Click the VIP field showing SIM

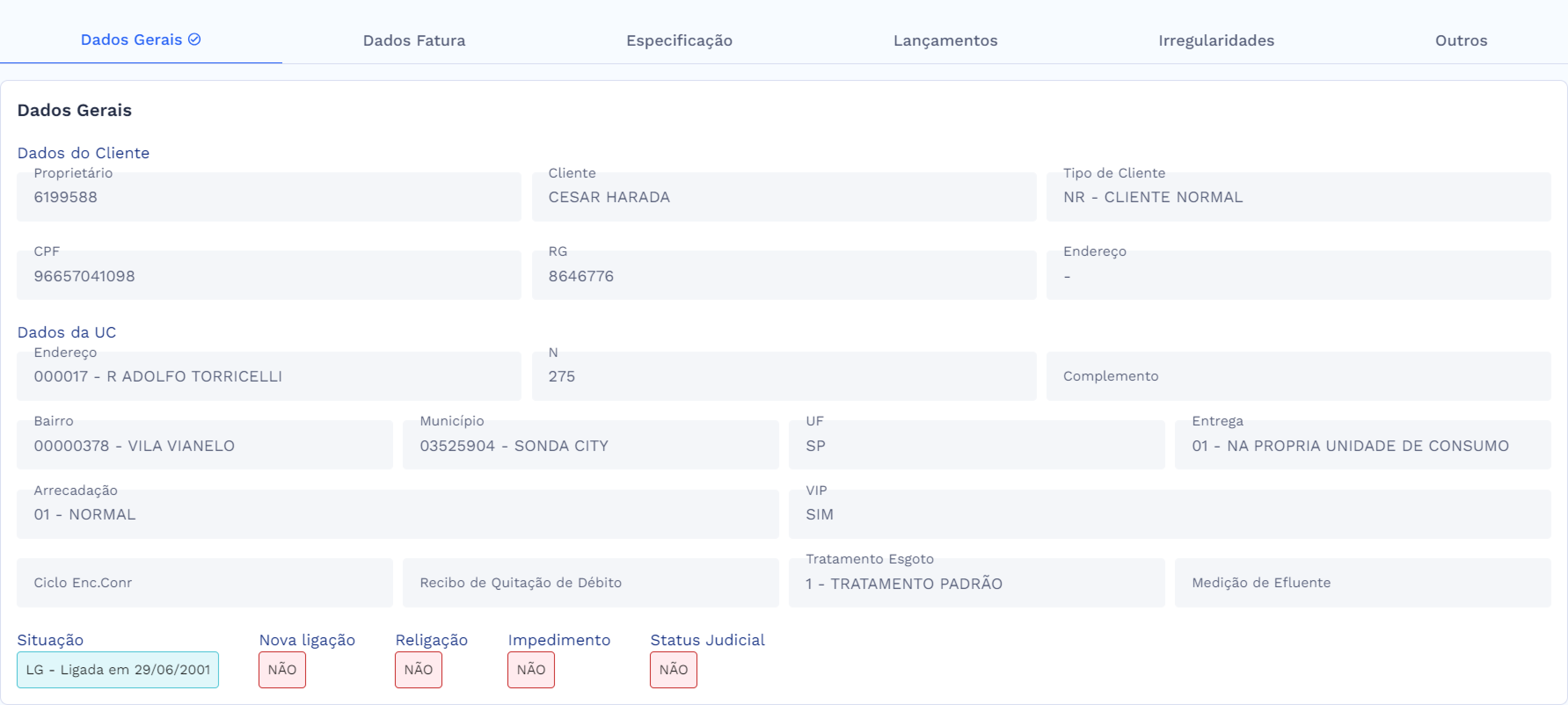[x=976, y=513]
